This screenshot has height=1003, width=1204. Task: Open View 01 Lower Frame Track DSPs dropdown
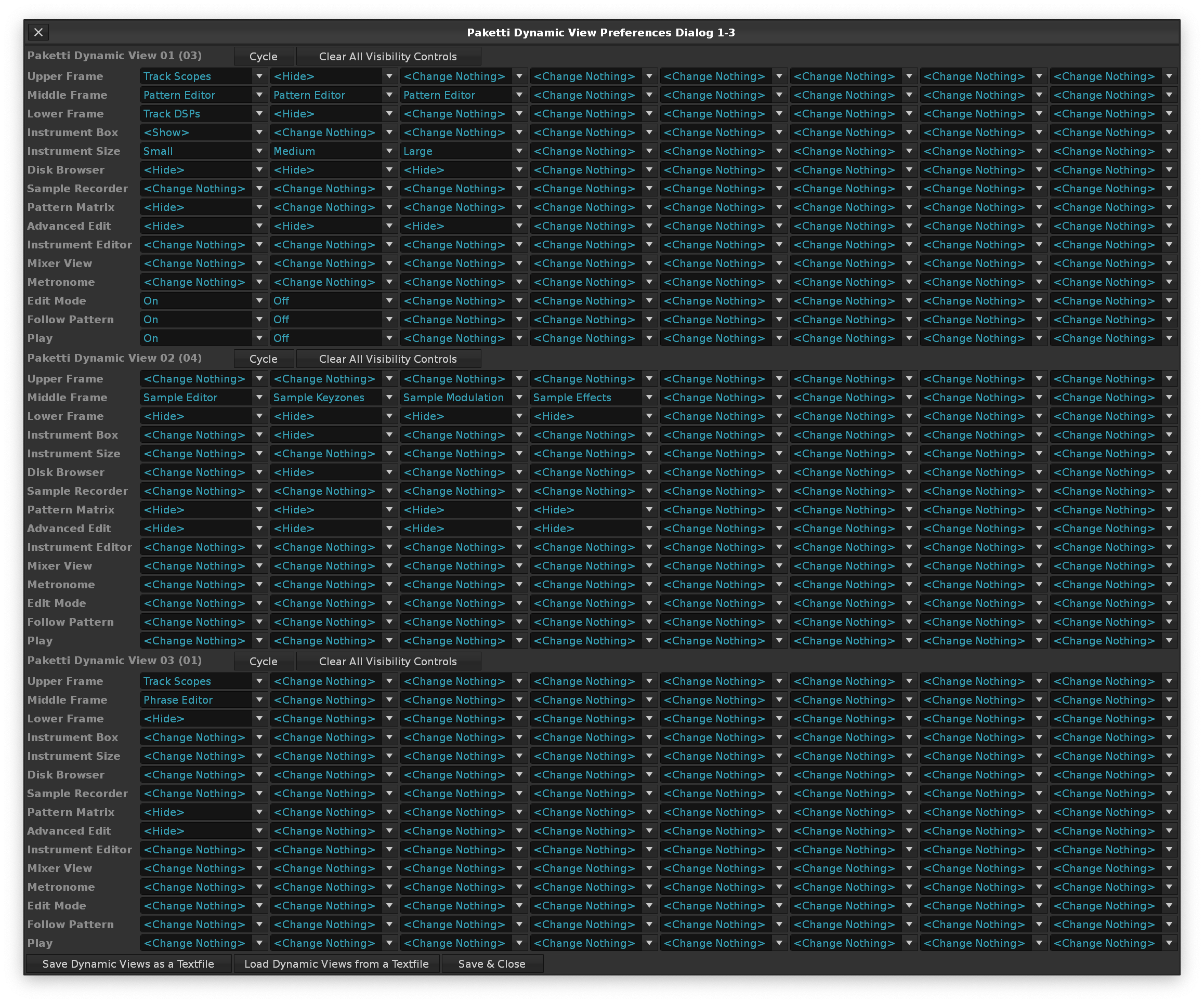[203, 114]
